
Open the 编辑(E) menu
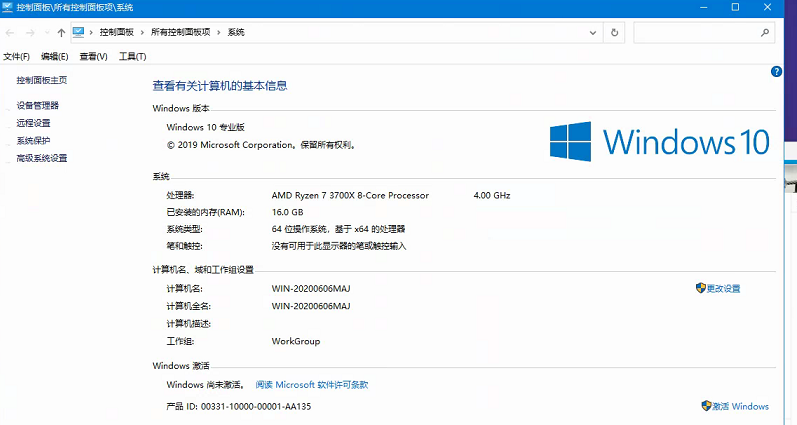click(54, 56)
